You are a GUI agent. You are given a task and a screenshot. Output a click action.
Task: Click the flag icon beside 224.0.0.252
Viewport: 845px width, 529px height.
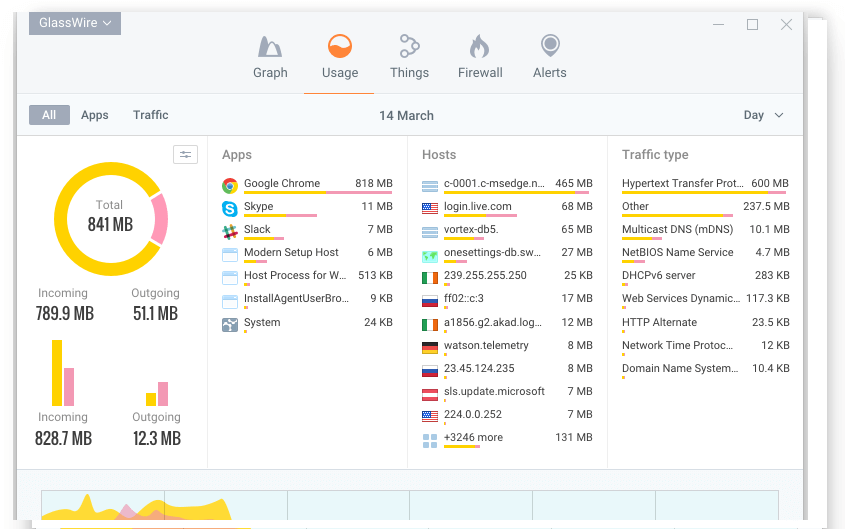430,416
